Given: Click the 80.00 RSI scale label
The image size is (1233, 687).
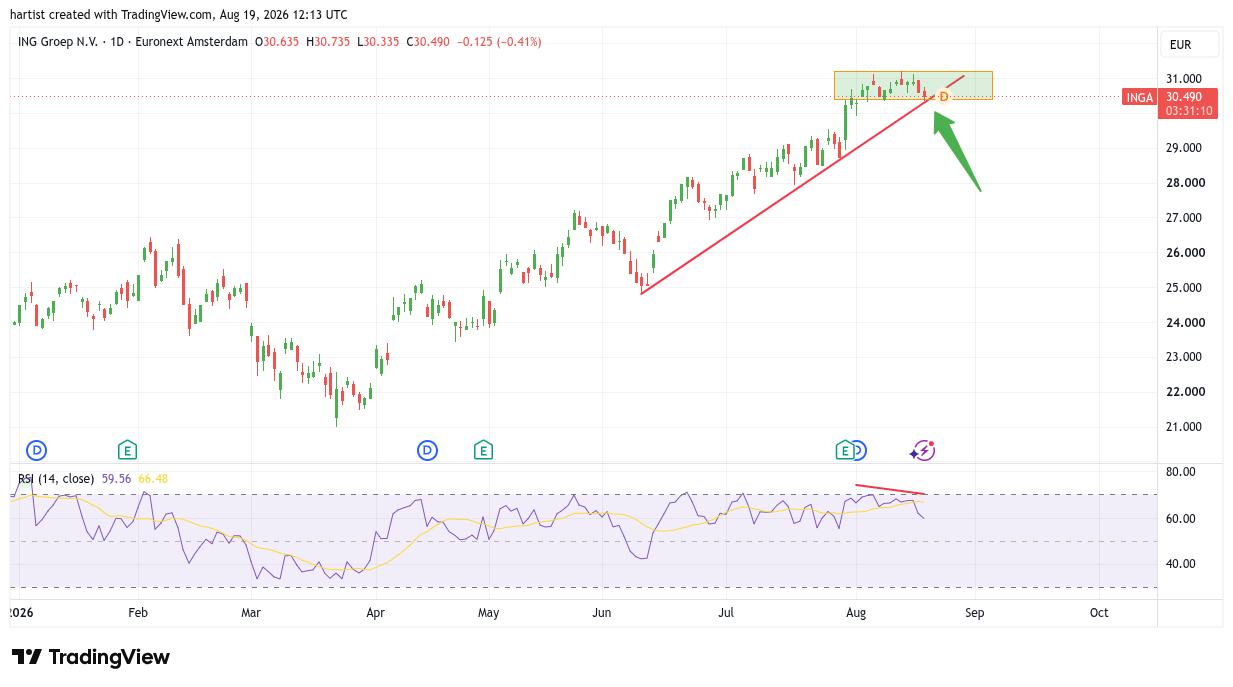Looking at the screenshot, I should [x=1181, y=472].
